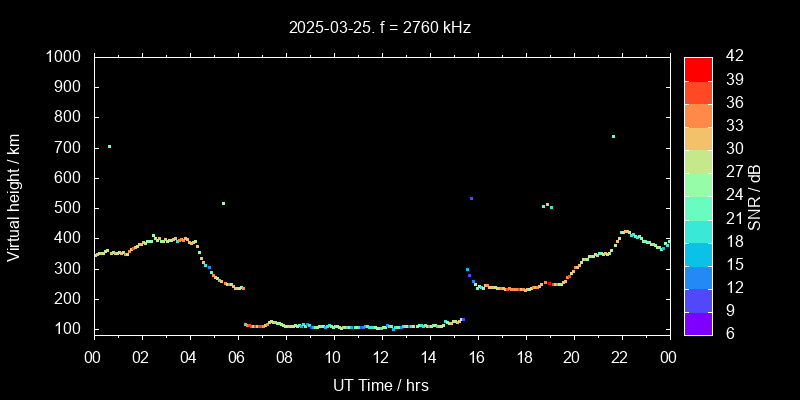Click the 100 tick label on the height axis
Image resolution: width=800 pixels, height=400 pixels.
70,329
